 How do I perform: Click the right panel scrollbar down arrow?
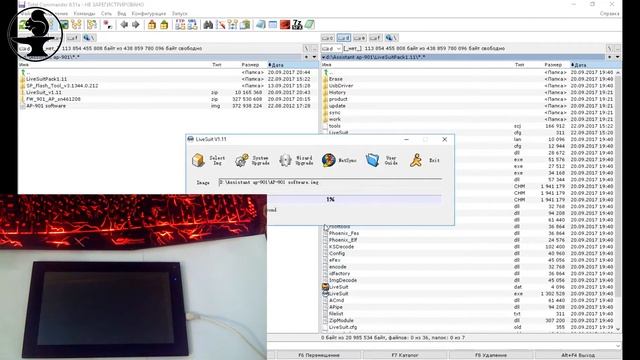618,329
